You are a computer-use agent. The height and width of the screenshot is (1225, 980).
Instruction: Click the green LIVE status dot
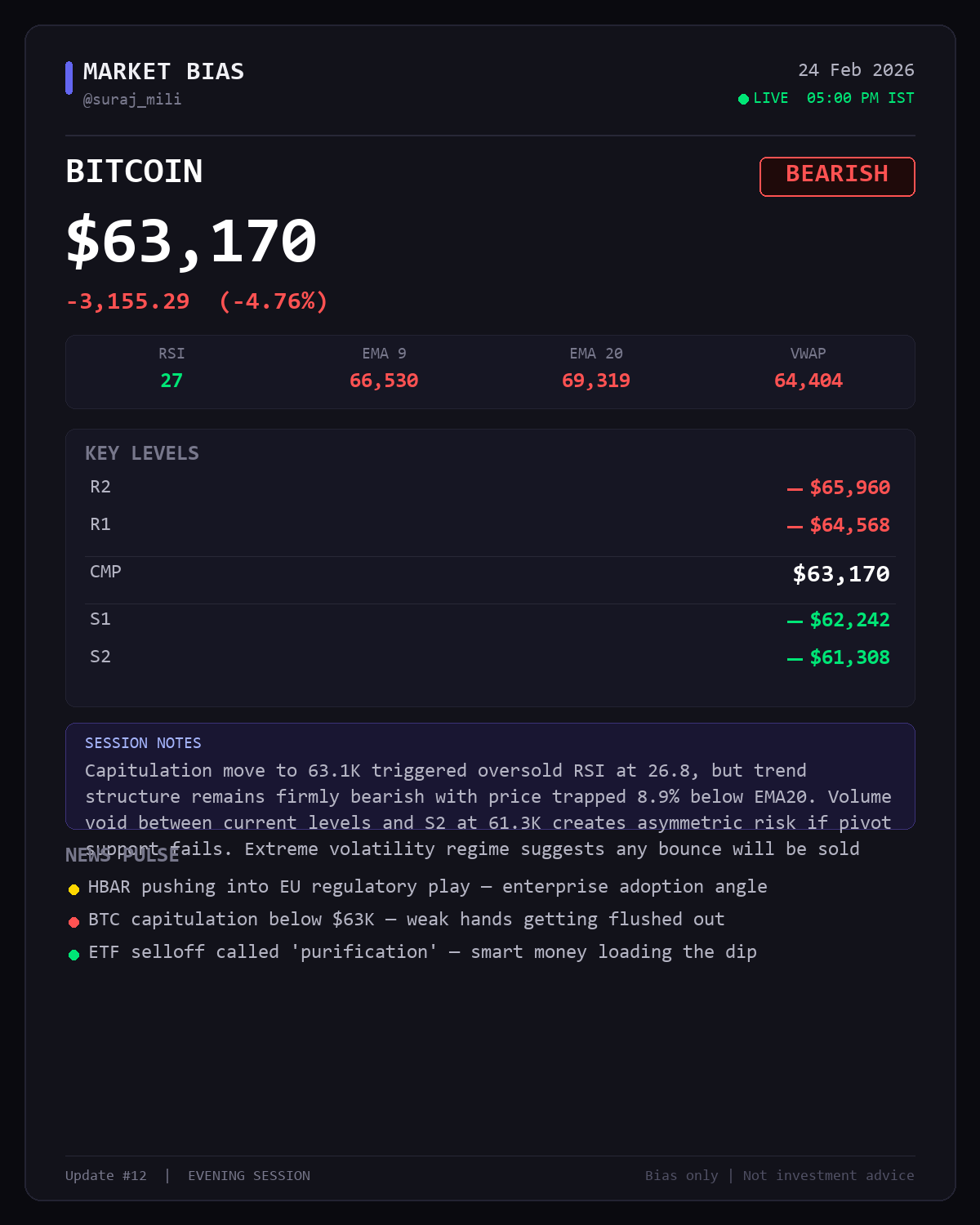(x=743, y=100)
